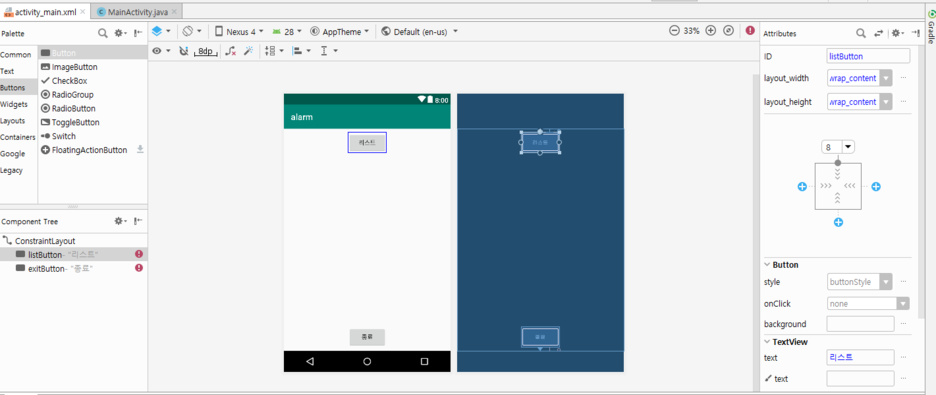Image resolution: width=936 pixels, height=395 pixels.
Task: Open the API 28 version dropdown
Action: (x=287, y=32)
